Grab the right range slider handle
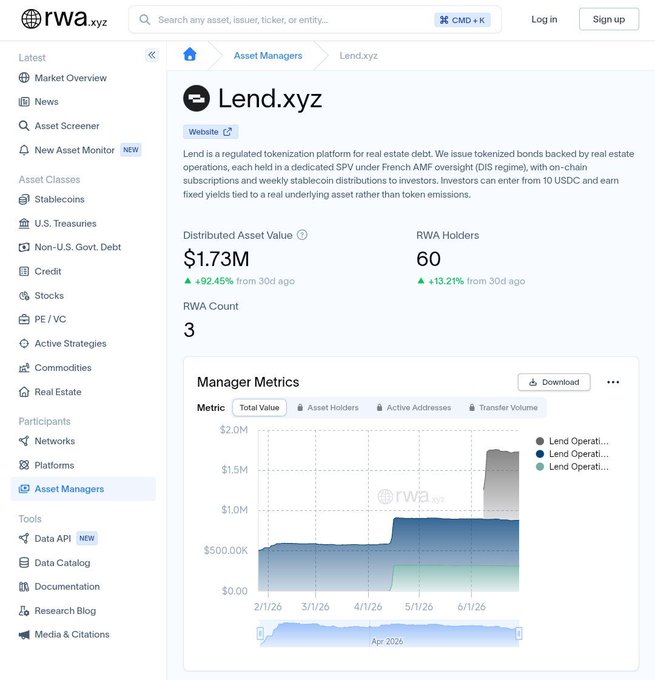 click(519, 634)
